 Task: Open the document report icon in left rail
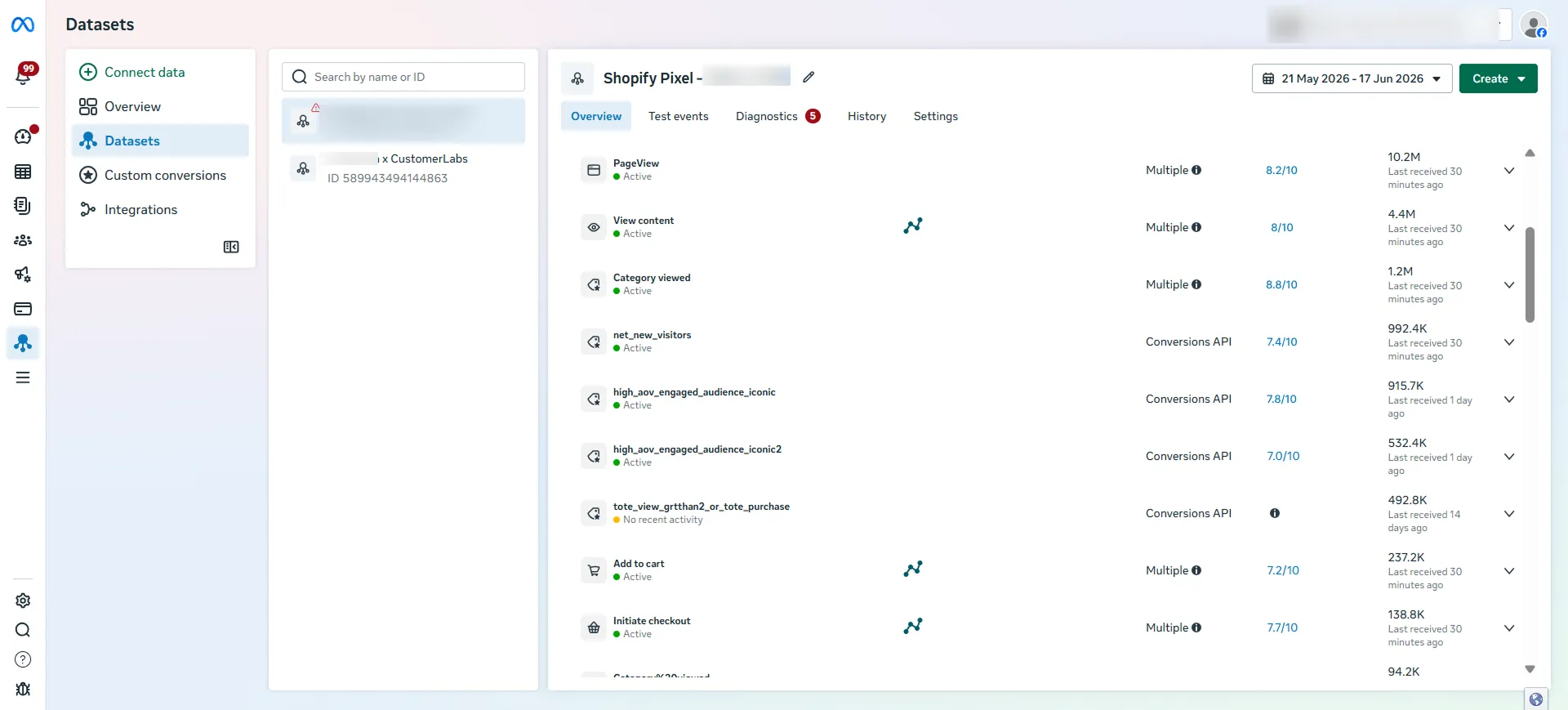tap(23, 206)
